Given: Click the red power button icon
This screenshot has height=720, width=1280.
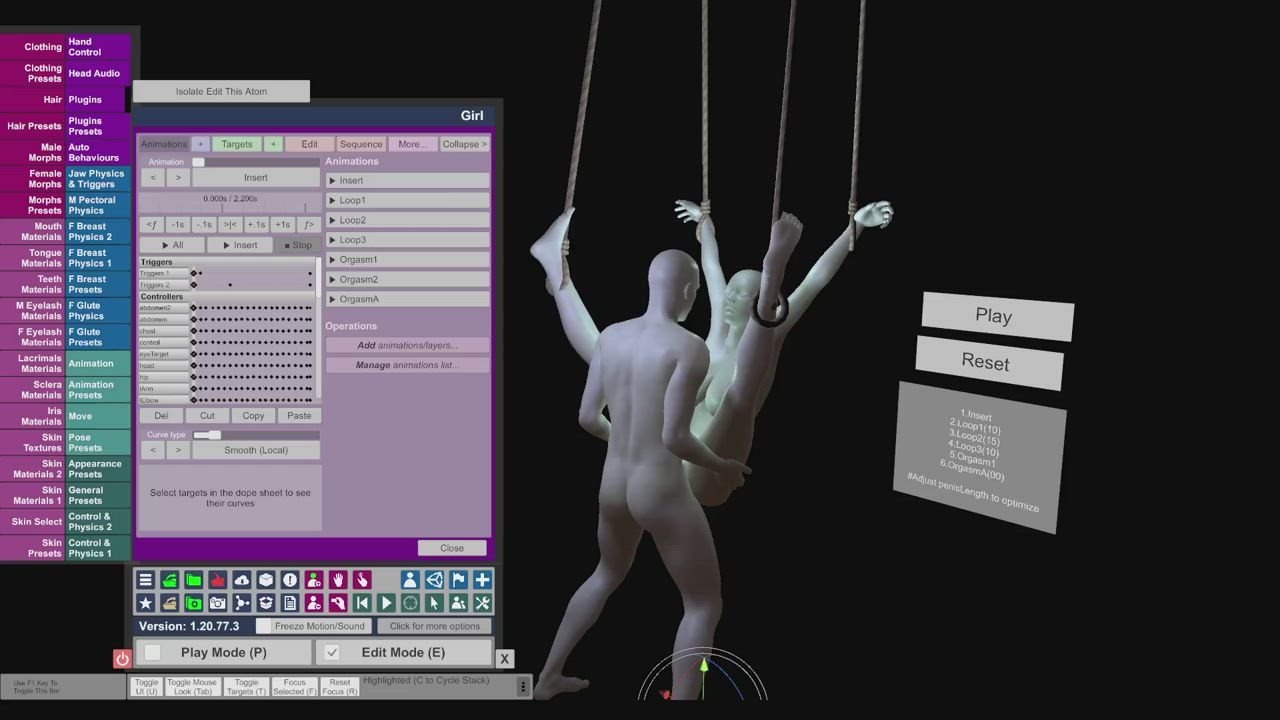Looking at the screenshot, I should point(122,658).
